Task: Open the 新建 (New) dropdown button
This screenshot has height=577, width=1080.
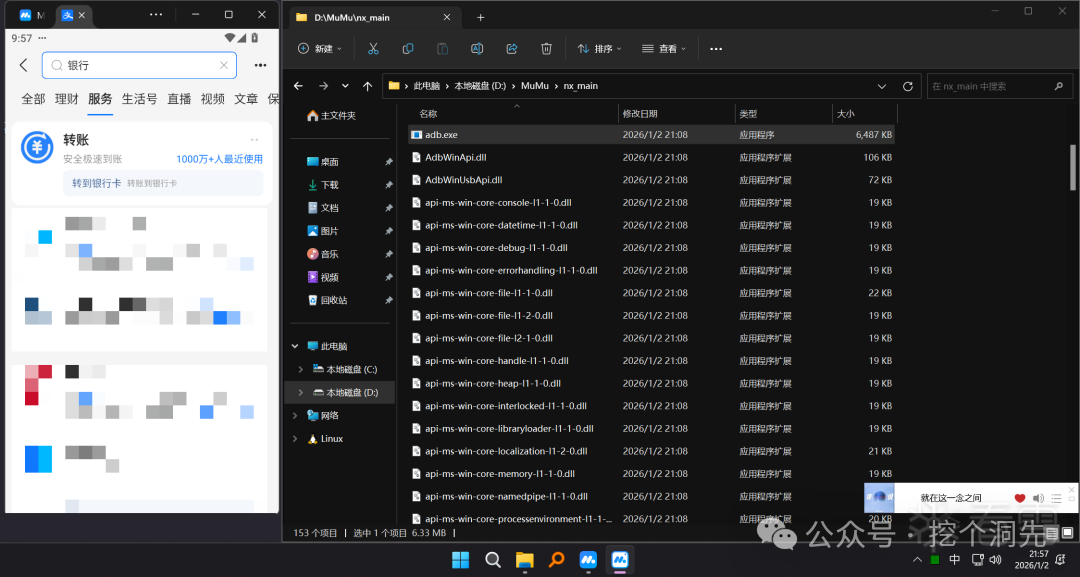Action: pyautogui.click(x=320, y=49)
